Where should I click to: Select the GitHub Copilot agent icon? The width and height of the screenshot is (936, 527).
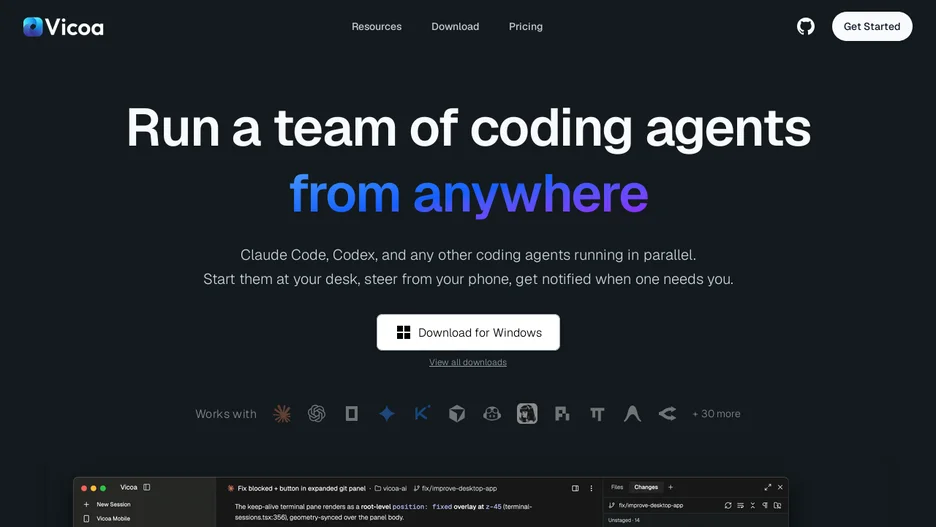pos(492,414)
